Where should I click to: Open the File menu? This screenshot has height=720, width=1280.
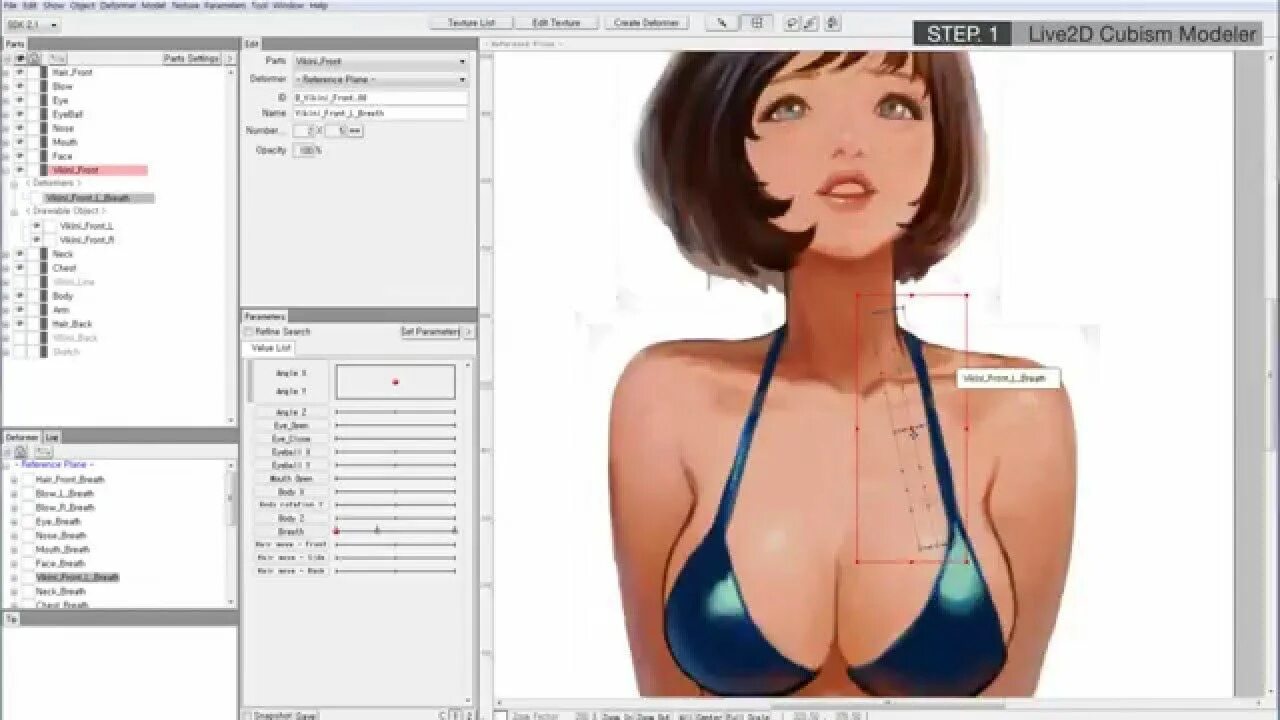[11, 6]
